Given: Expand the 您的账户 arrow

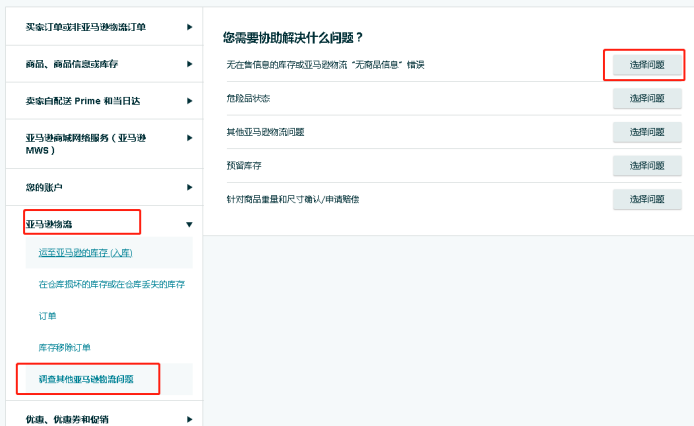Looking at the screenshot, I should pyautogui.click(x=189, y=187).
